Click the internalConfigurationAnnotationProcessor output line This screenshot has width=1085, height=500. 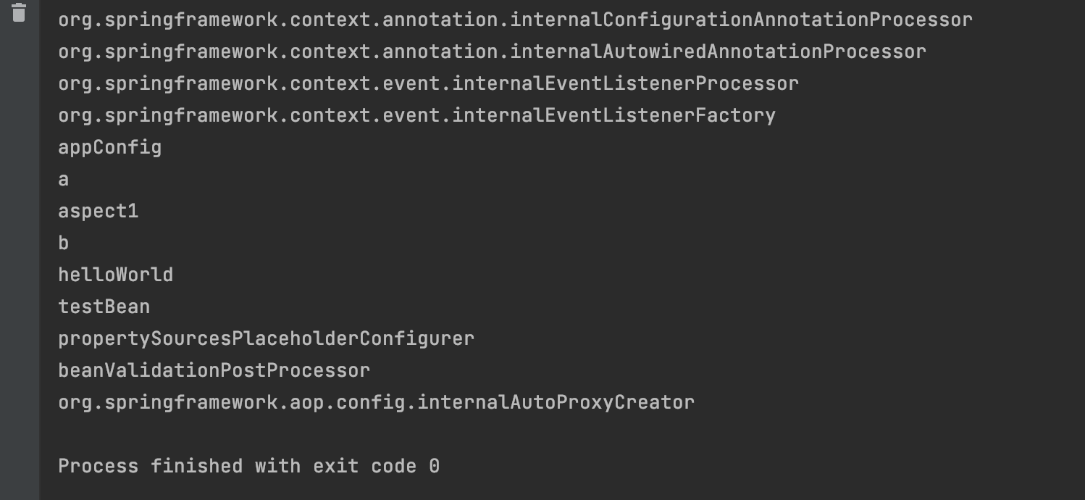[514, 20]
